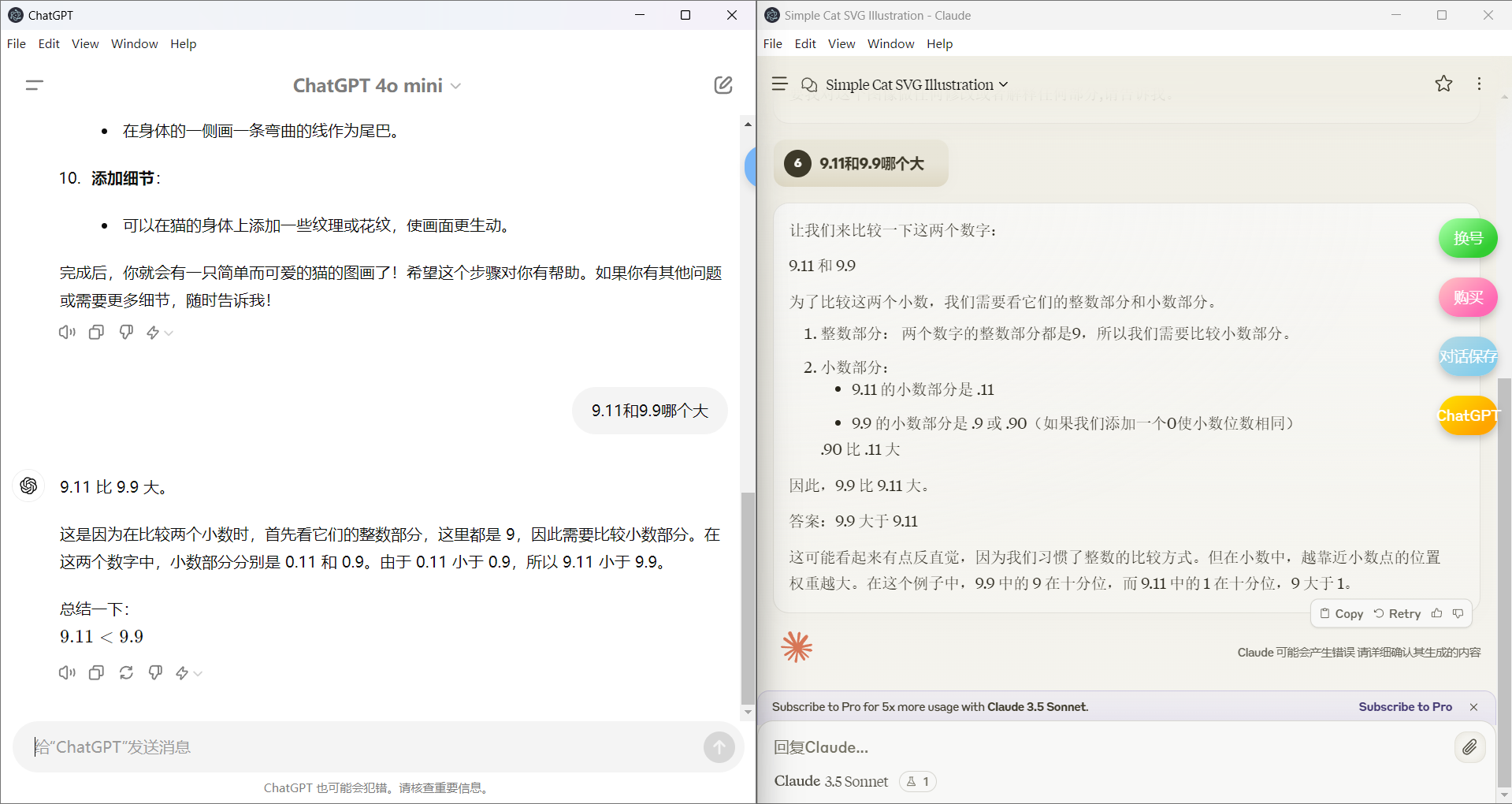Dislike the cat drawing answer
The width and height of the screenshot is (1512, 804).
coord(126,333)
